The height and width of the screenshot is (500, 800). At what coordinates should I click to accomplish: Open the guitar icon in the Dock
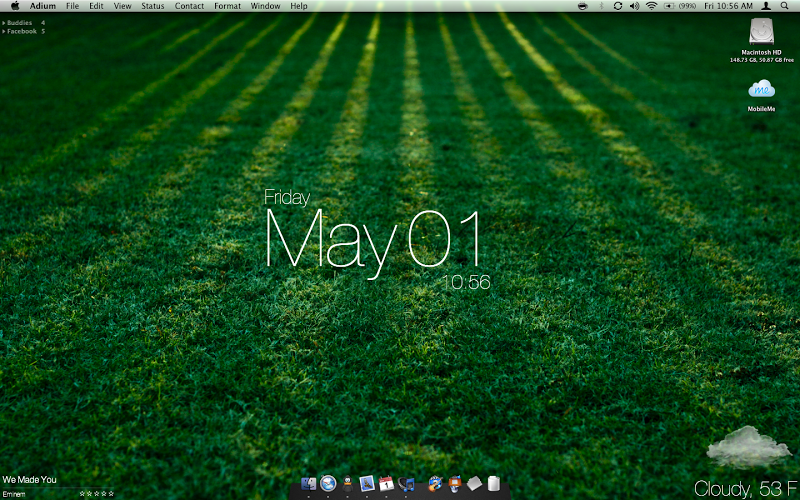[x=435, y=483]
